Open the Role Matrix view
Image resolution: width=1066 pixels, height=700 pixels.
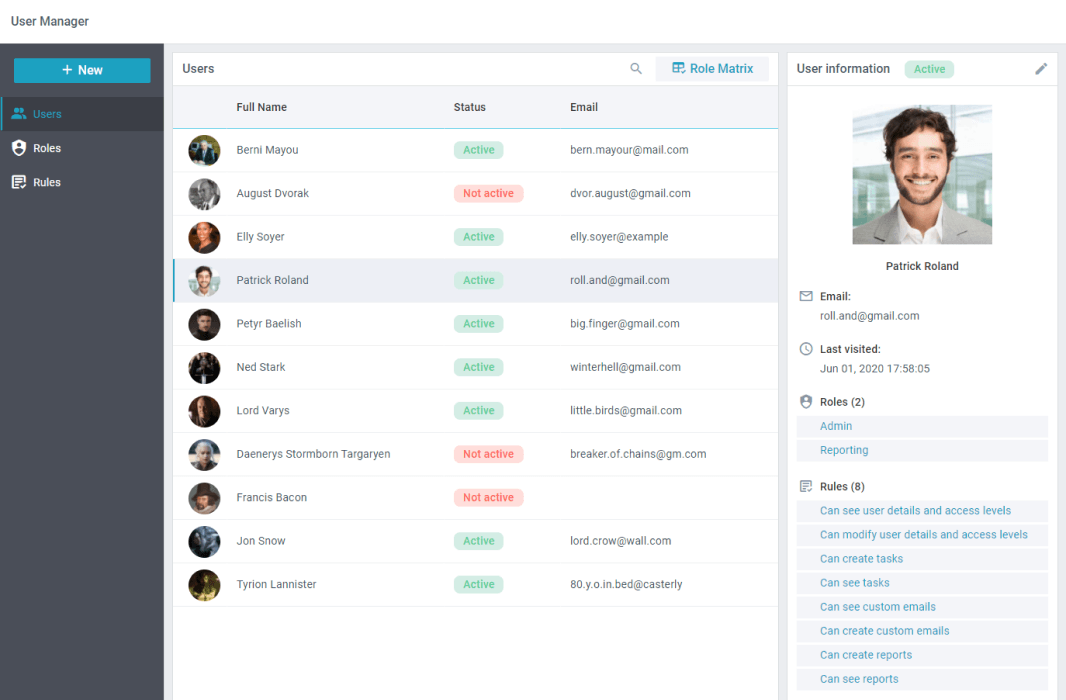pos(712,69)
